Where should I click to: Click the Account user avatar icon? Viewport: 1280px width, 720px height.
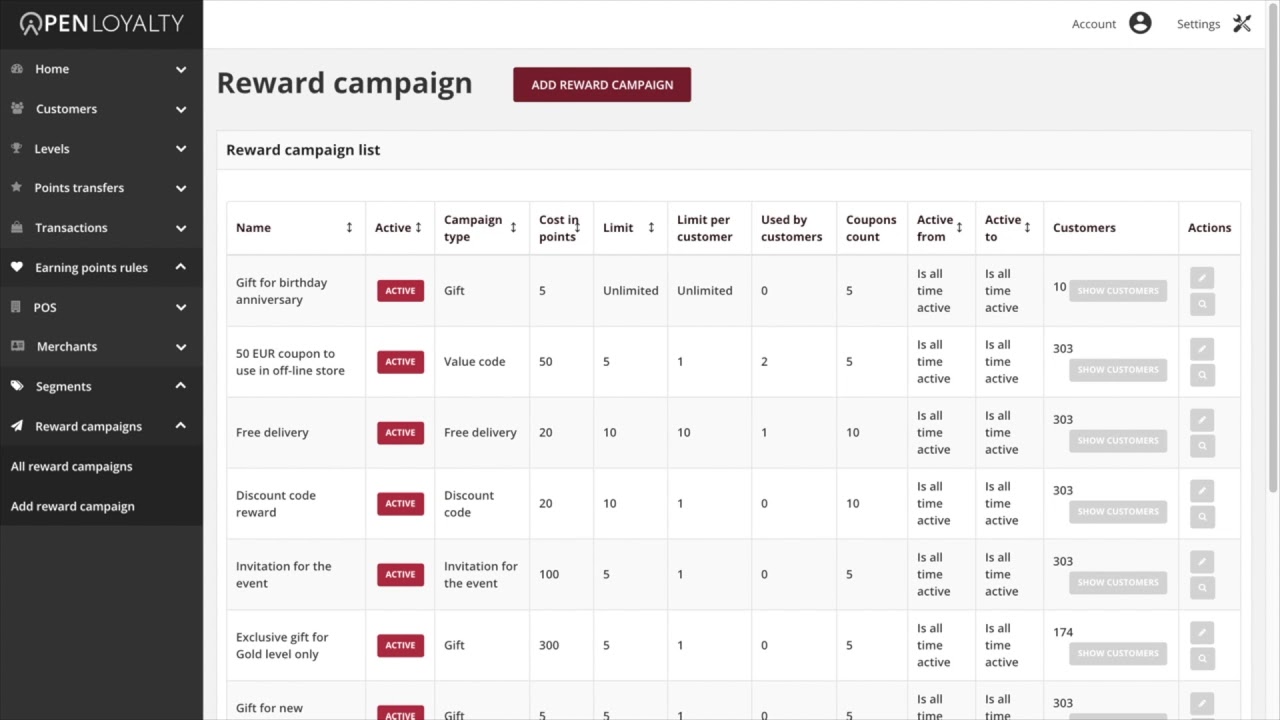(1140, 24)
